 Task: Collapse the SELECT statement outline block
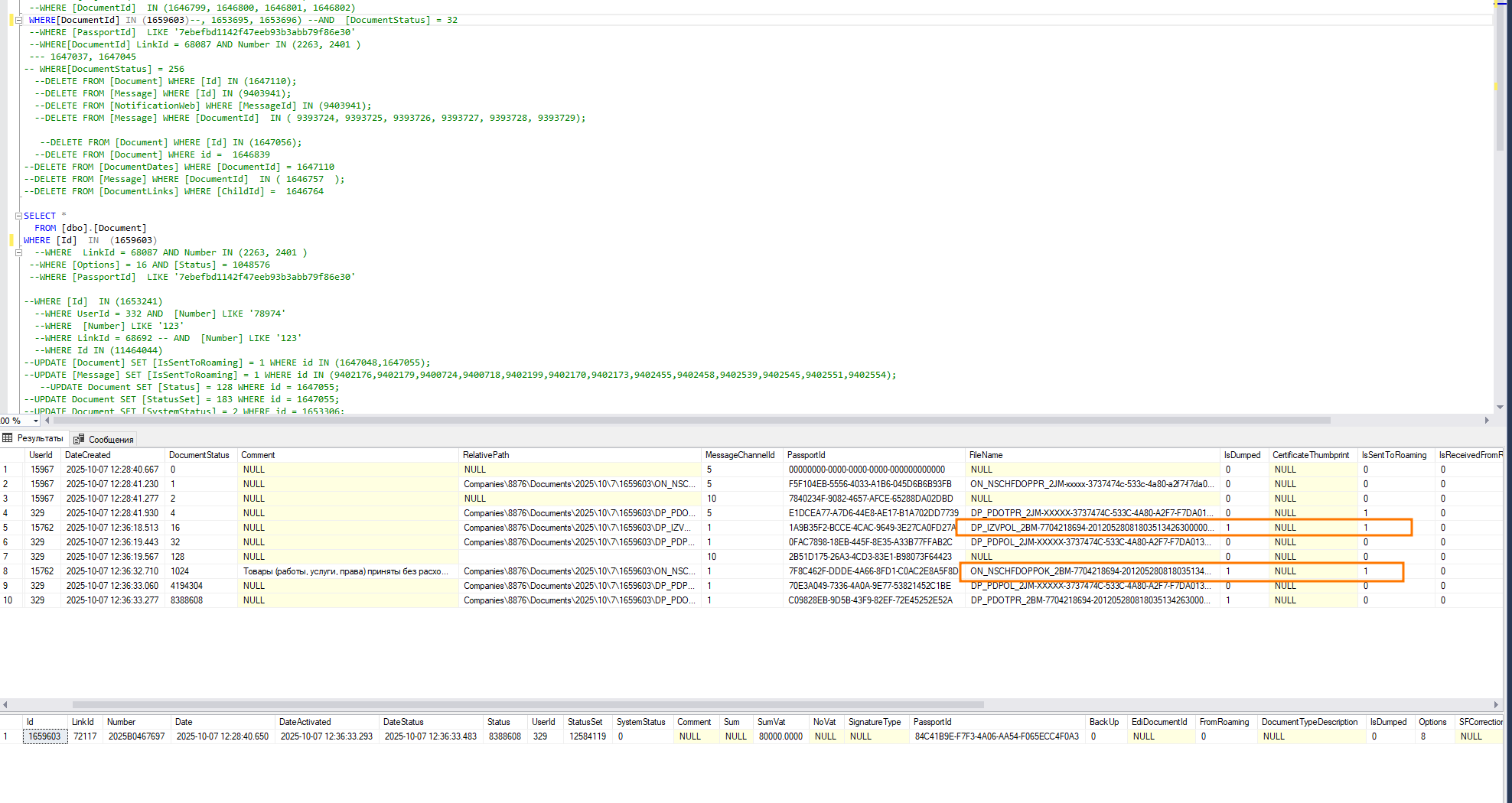click(18, 216)
